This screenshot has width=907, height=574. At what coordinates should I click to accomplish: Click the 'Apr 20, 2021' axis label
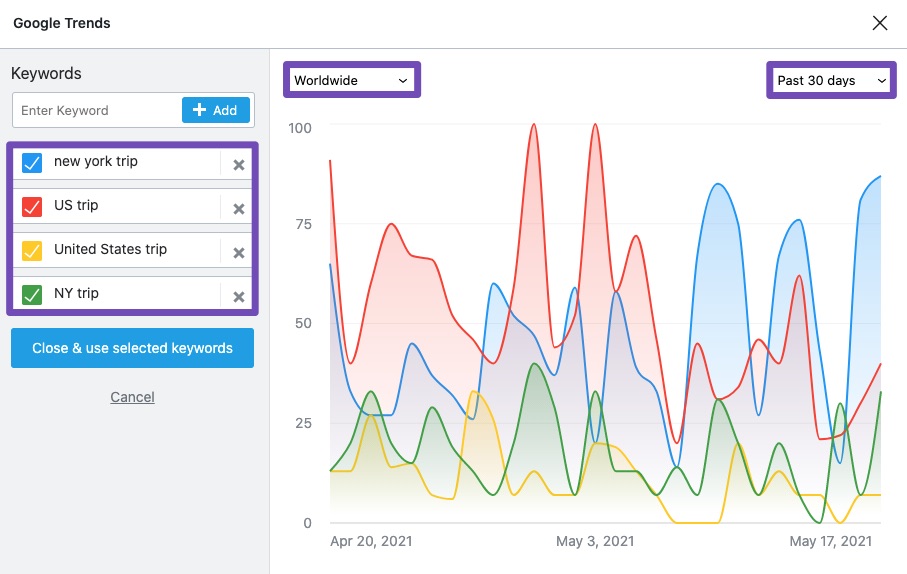[371, 542]
